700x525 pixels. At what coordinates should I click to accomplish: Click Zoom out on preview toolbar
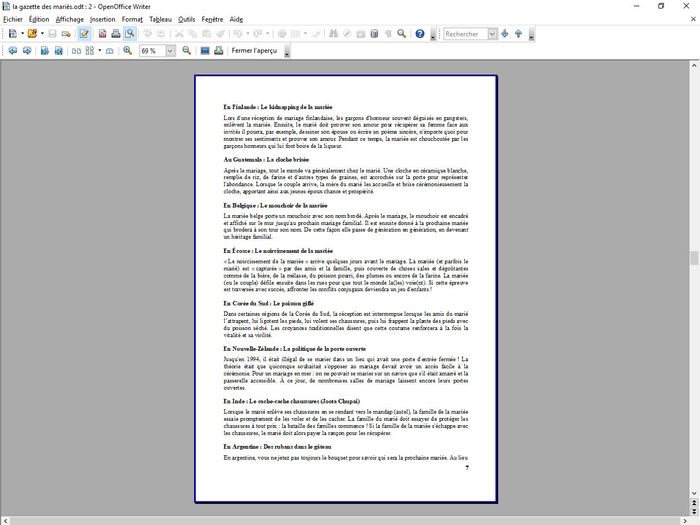coord(187,51)
